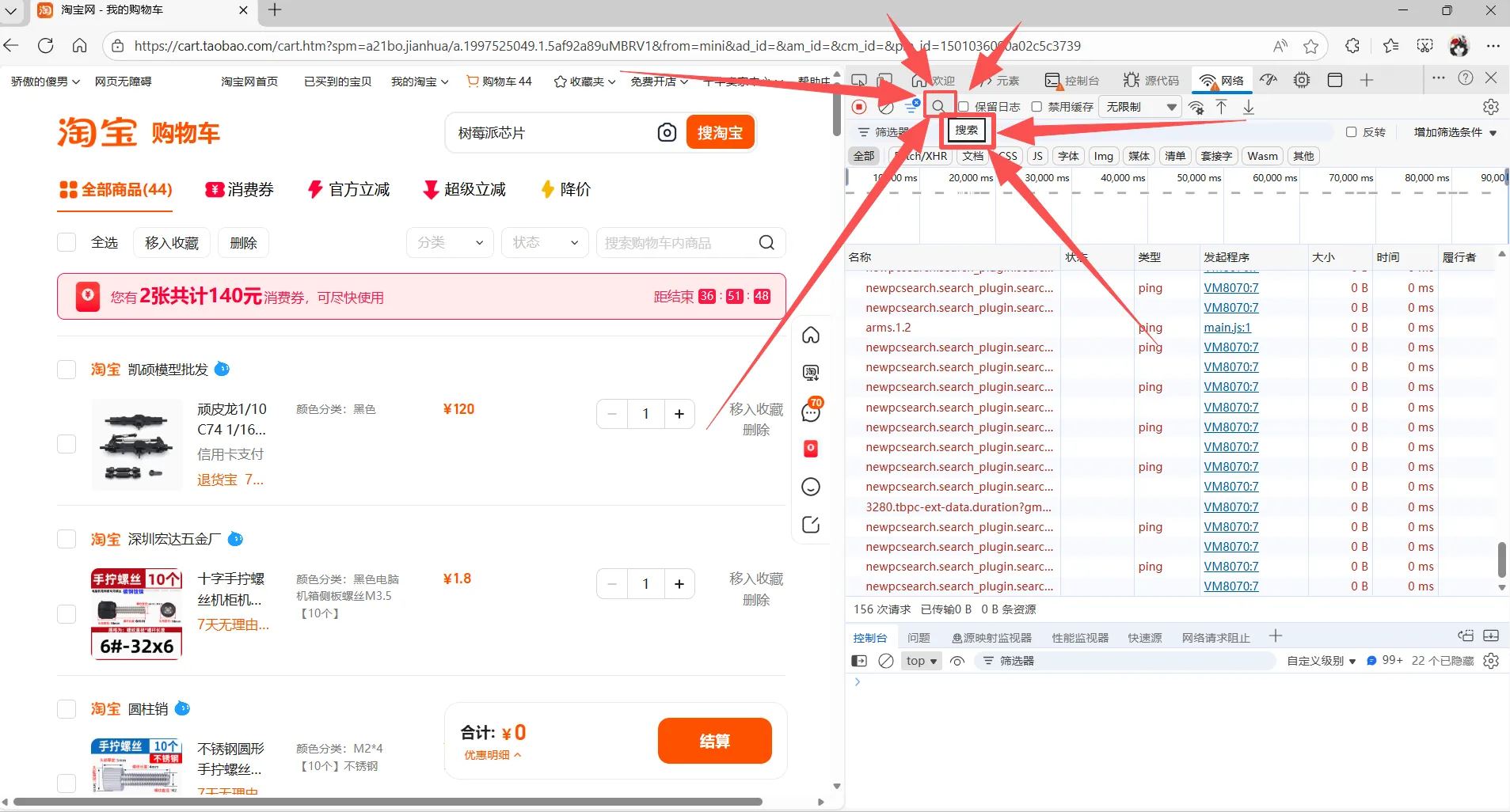Viewport: 1510px width, 812px height.
Task: Add more tools with plus icon
Action: (1367, 80)
